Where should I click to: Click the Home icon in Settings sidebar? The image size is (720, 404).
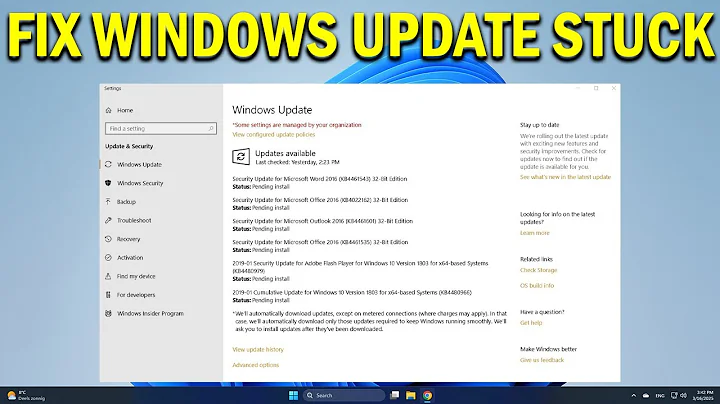pos(108,110)
